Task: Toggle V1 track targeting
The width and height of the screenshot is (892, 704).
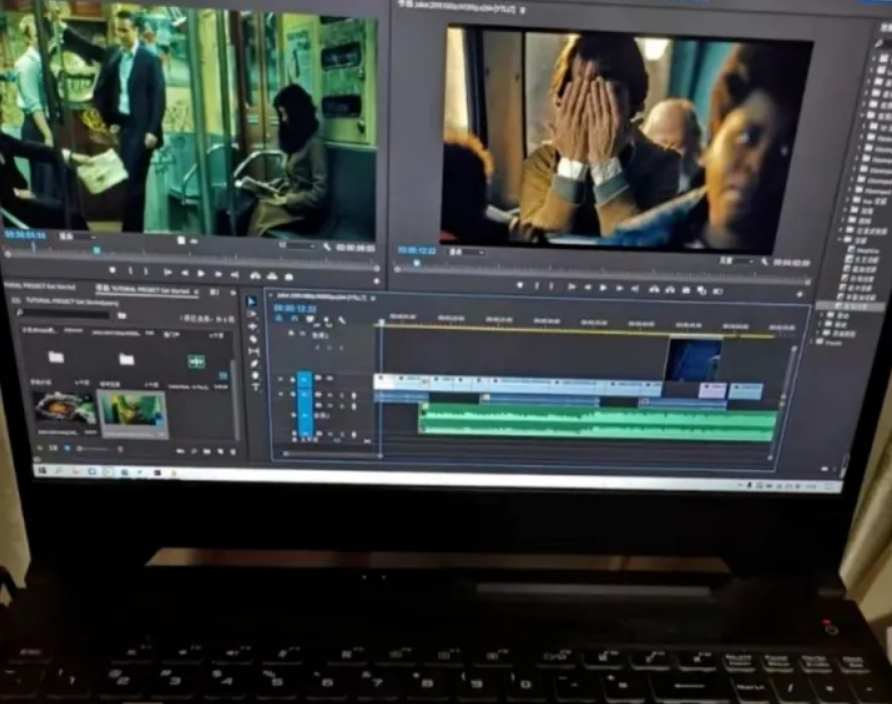Action: coord(305,379)
